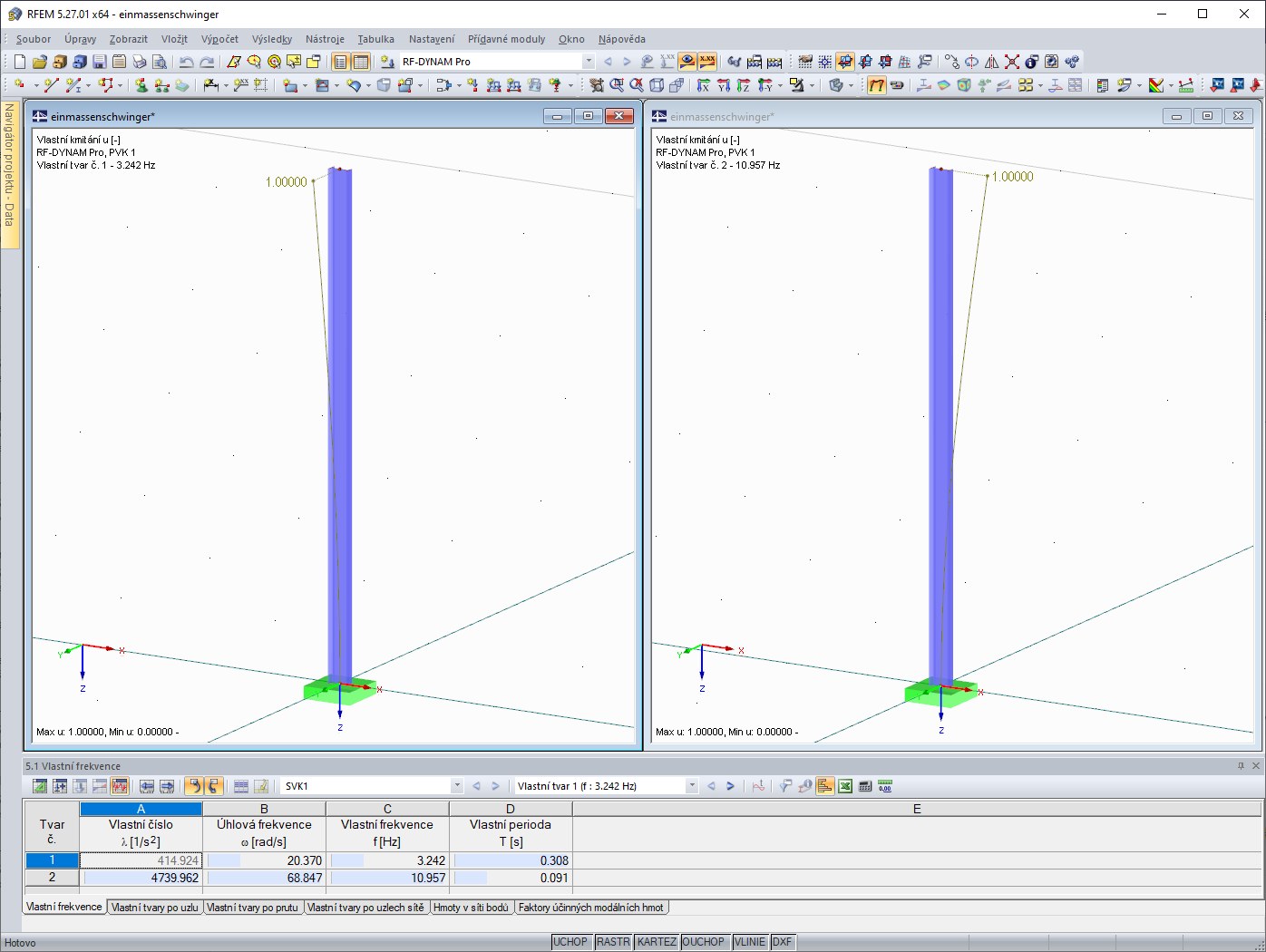This screenshot has width=1266, height=952.
Task: Toggle the eye results display button
Action: click(x=687, y=62)
